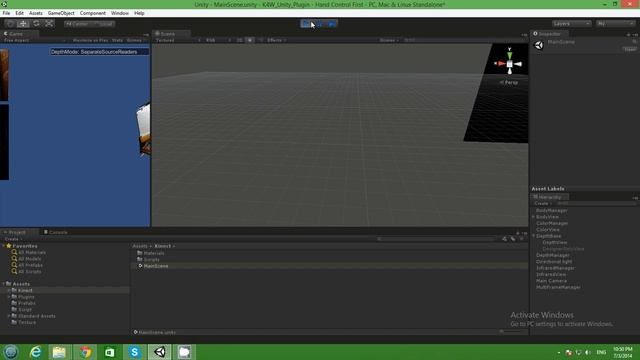The width and height of the screenshot is (640, 360).
Task: Click the Step button next to Pause
Action: pyautogui.click(x=332, y=24)
